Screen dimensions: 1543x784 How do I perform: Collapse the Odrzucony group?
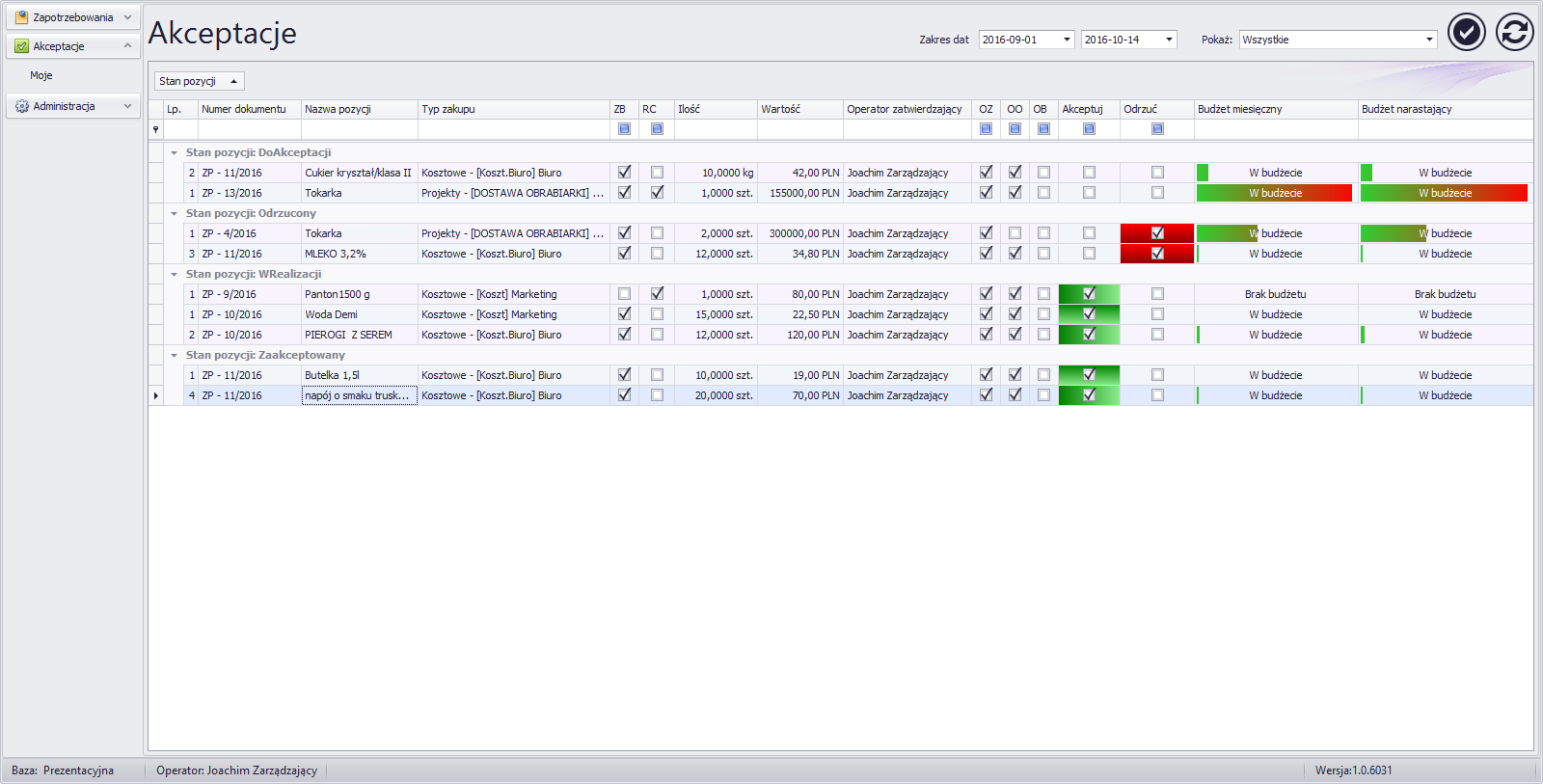pos(174,213)
